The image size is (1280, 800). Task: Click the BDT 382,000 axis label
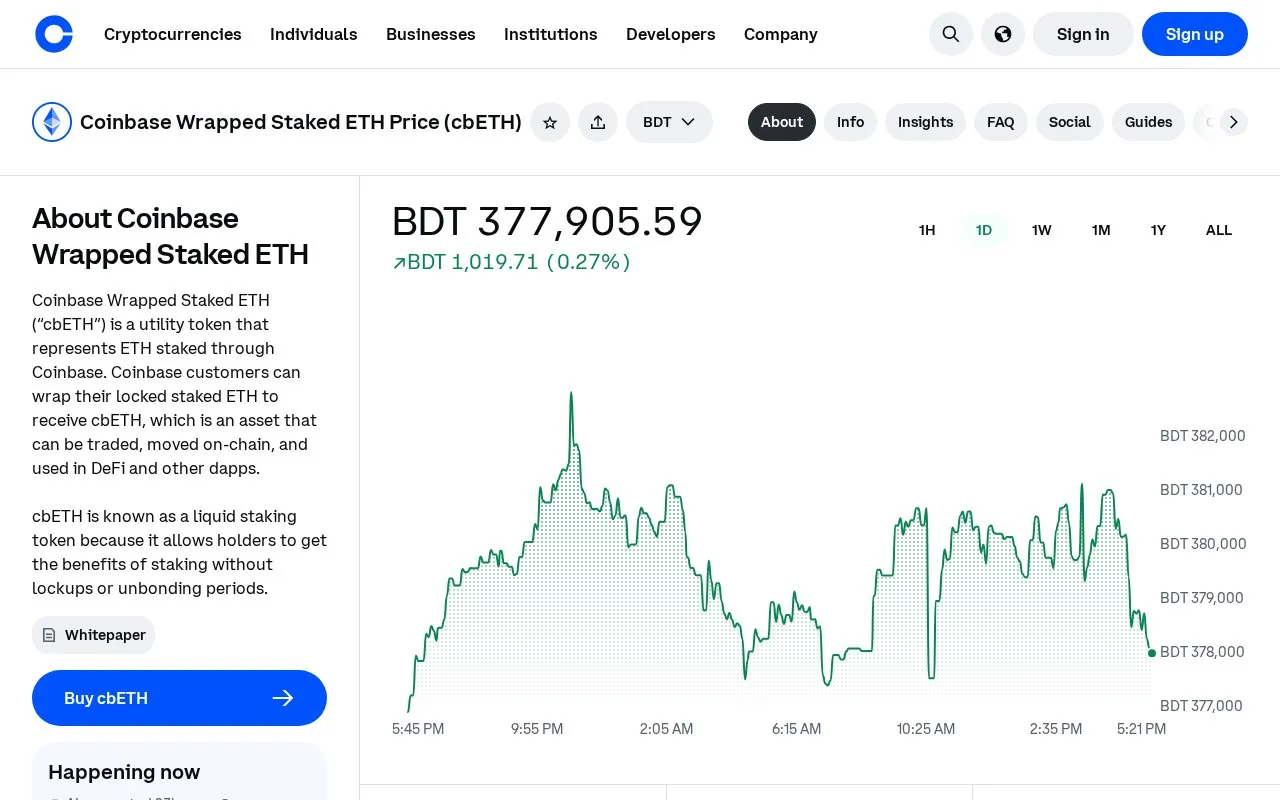click(1203, 436)
